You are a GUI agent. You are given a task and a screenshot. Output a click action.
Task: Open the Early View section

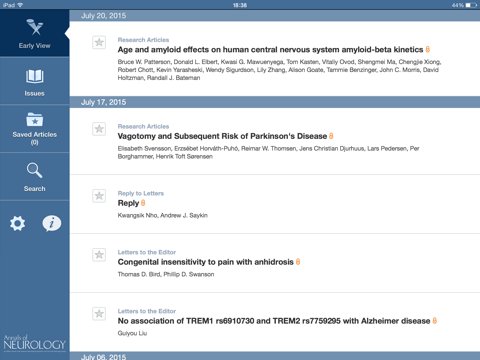coord(34,33)
